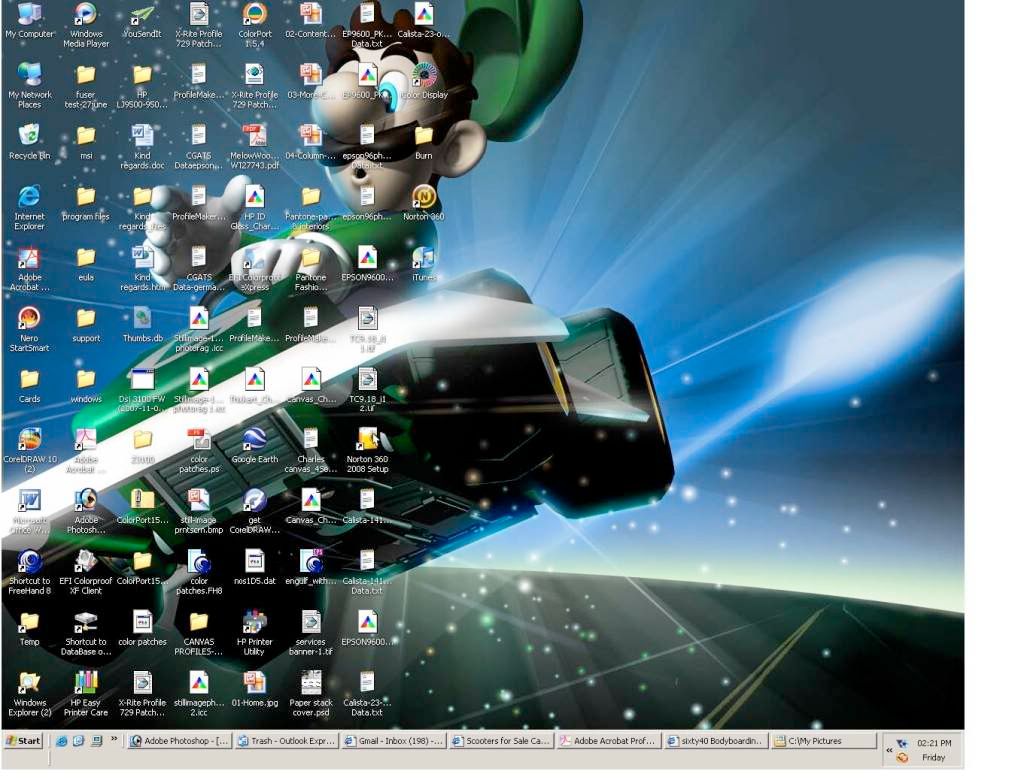Open the Adobe Acrobat shortcut below Internet Explorer

point(29,268)
